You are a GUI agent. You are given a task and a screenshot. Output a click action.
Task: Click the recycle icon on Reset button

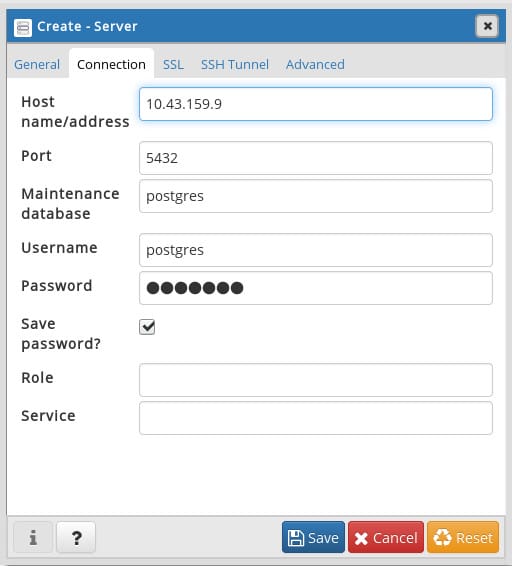(x=442, y=538)
